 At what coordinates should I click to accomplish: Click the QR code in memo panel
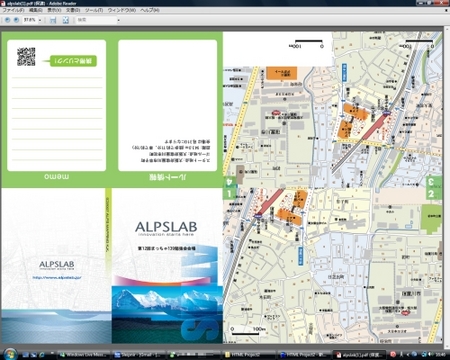click(x=26, y=56)
